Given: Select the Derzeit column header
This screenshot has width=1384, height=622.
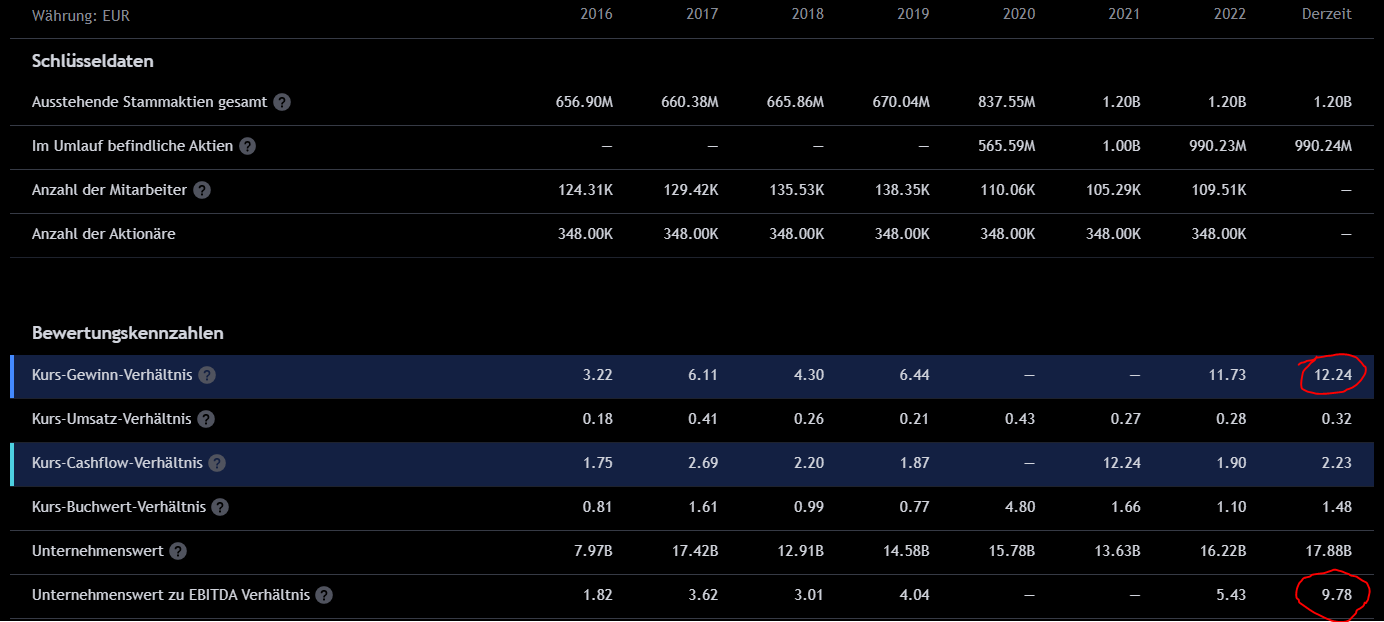Looking at the screenshot, I should (x=1325, y=15).
